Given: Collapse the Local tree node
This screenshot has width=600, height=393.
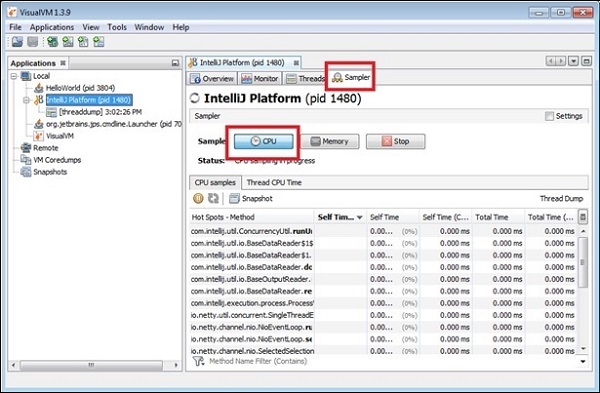Looking at the screenshot, I should pyautogui.click(x=14, y=76).
